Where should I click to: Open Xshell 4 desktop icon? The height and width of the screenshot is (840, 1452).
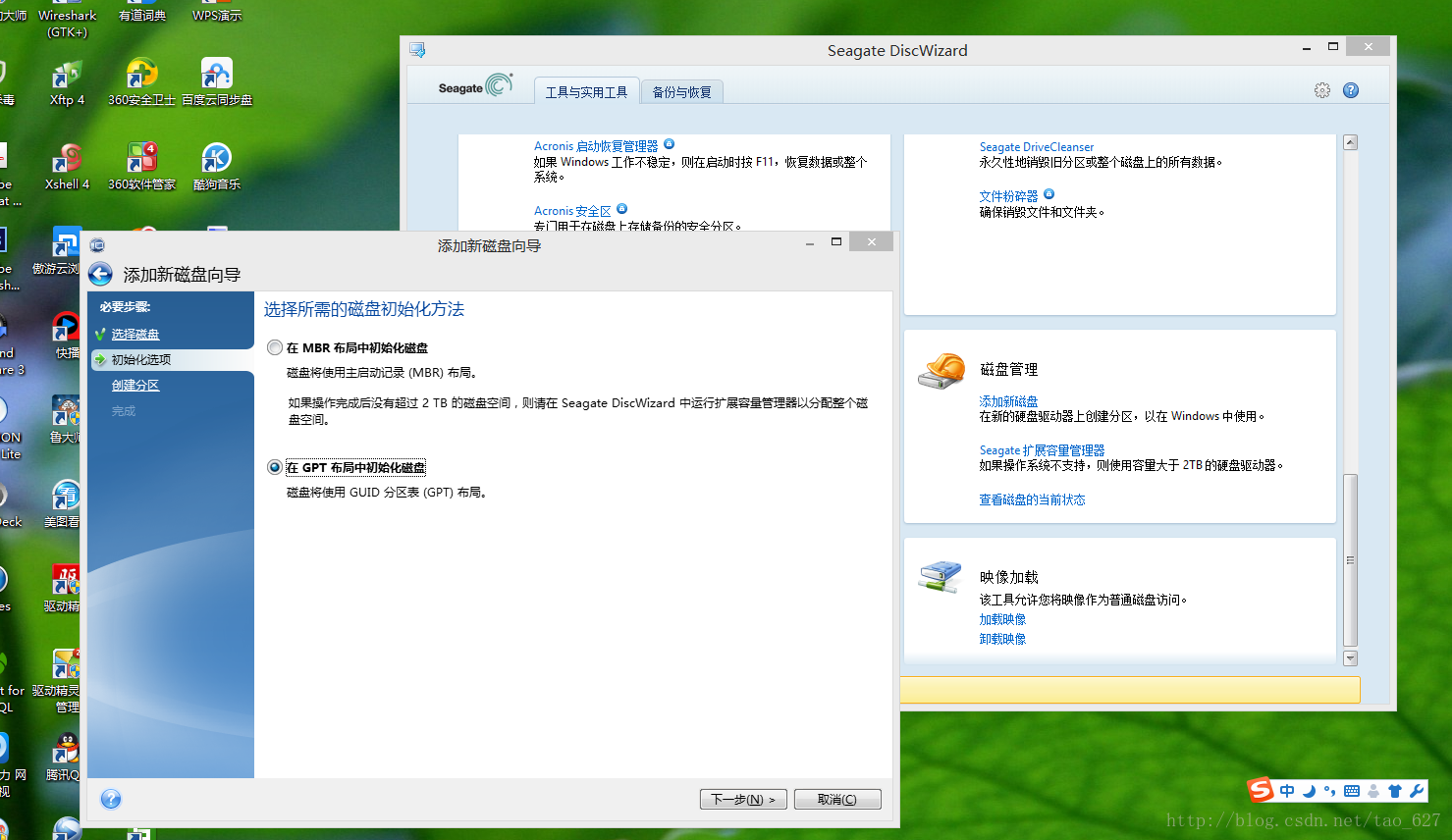coord(67,167)
